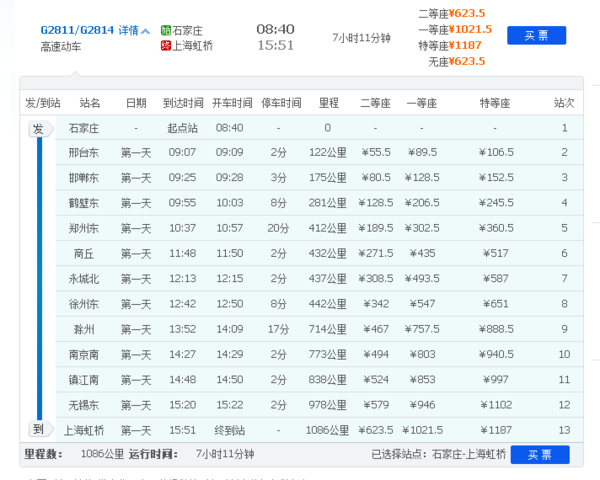
Task: Select 无座 price ¥623.5 at top
Action: (x=467, y=62)
